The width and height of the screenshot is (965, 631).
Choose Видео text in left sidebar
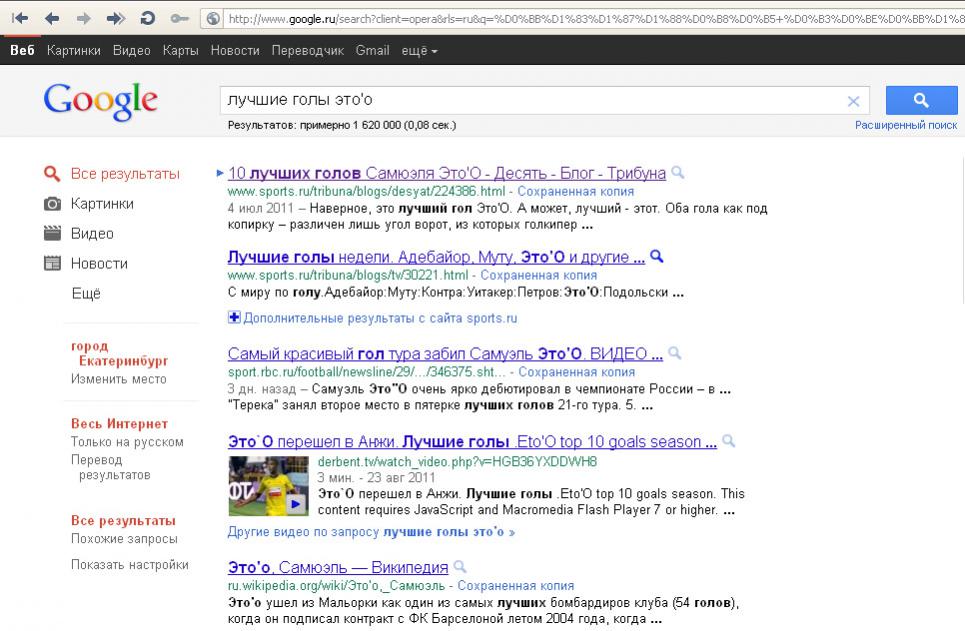(x=92, y=234)
